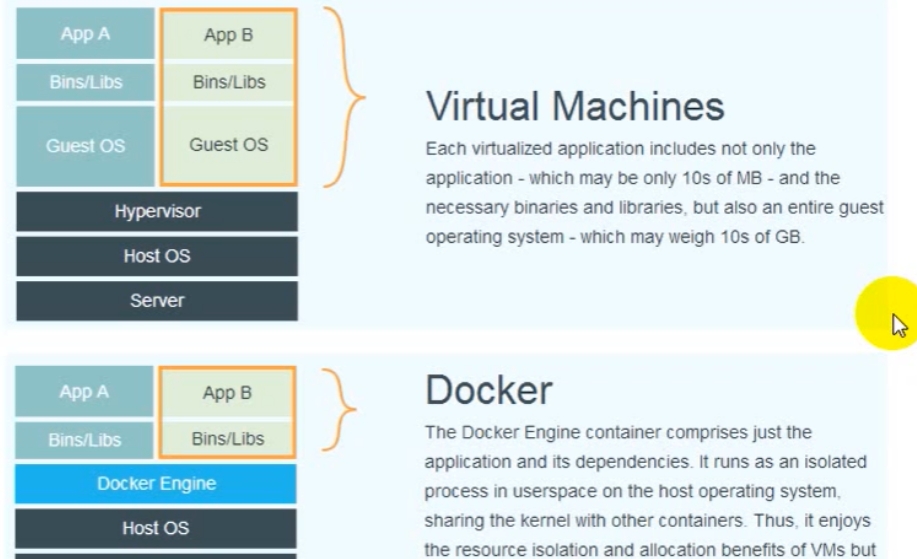
Task: Click blue Bins/Libs block in Virtual Machines diagram
Action: [85, 82]
